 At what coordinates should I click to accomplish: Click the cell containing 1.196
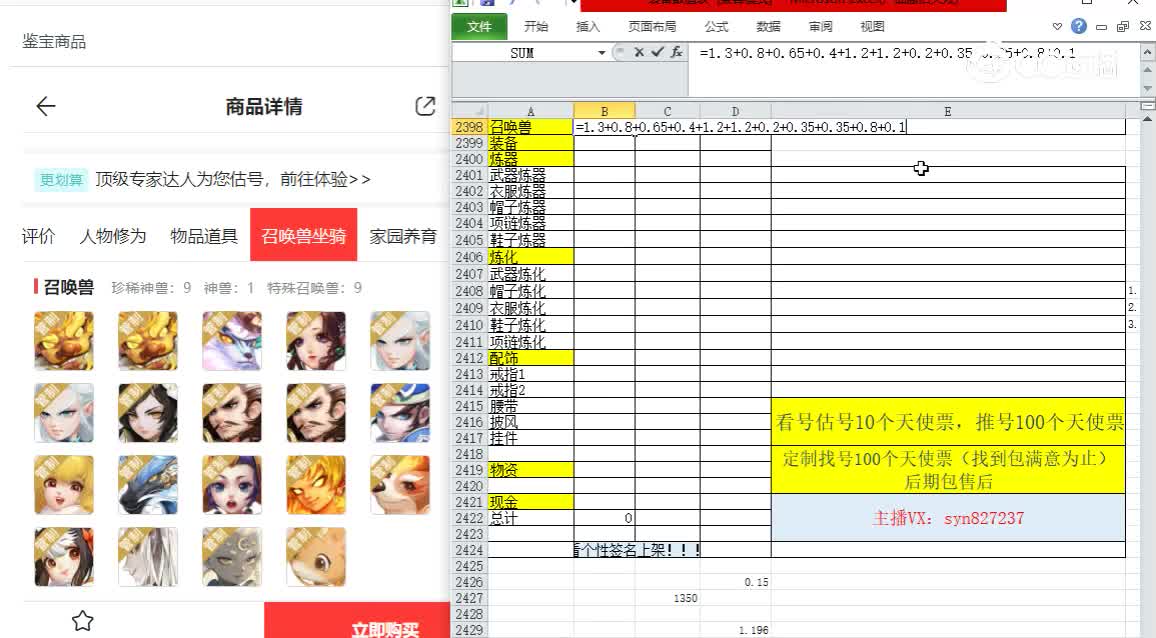click(735, 631)
